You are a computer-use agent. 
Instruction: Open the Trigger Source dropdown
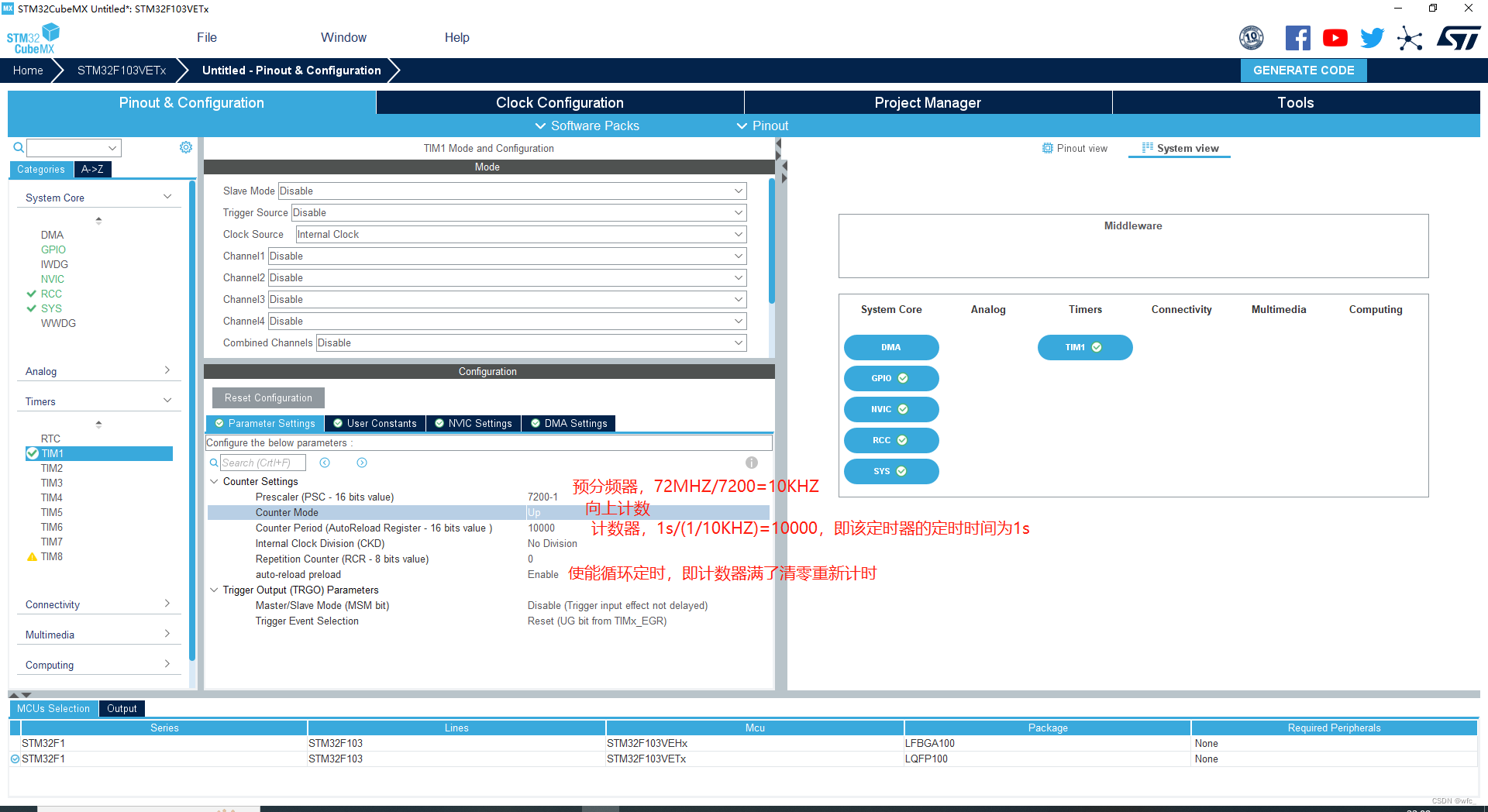point(519,212)
